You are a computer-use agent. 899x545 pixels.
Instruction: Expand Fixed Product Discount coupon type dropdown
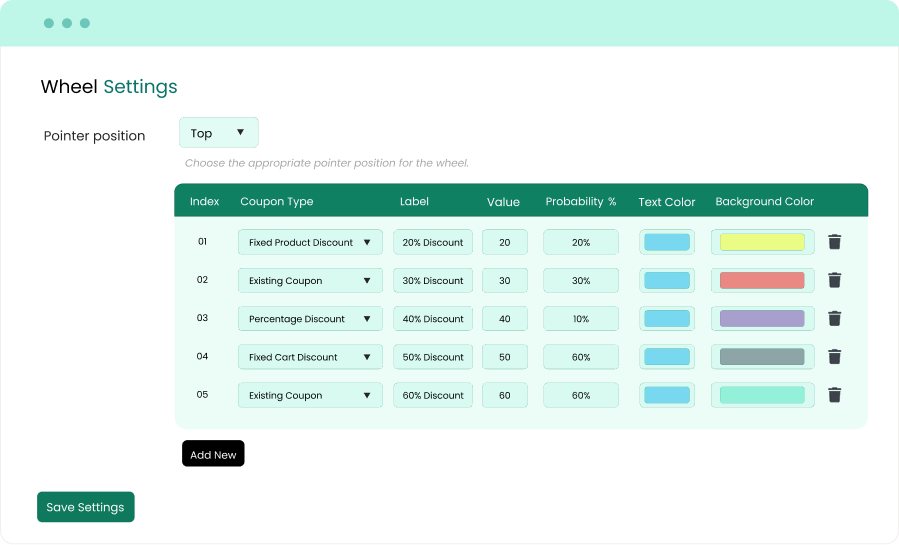[x=310, y=242]
